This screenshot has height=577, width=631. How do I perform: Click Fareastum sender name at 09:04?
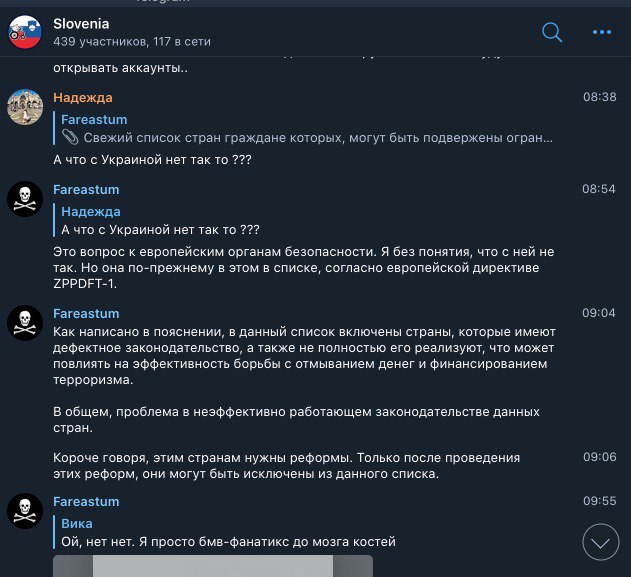[x=86, y=313]
